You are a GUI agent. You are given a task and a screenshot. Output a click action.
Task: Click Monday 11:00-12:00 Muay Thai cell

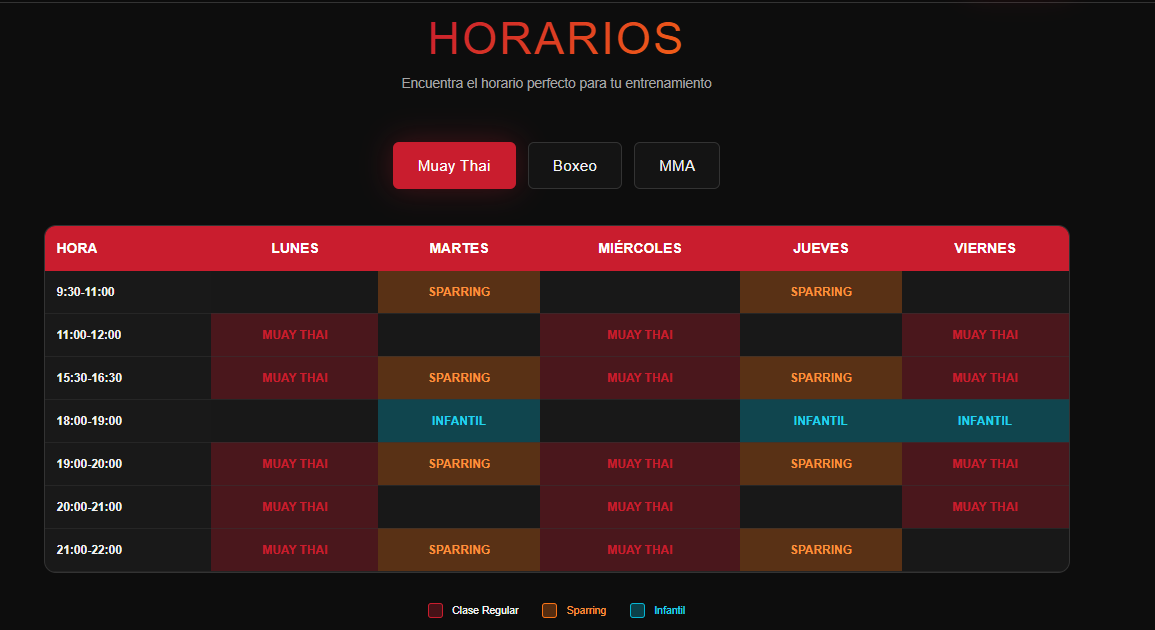(x=295, y=335)
